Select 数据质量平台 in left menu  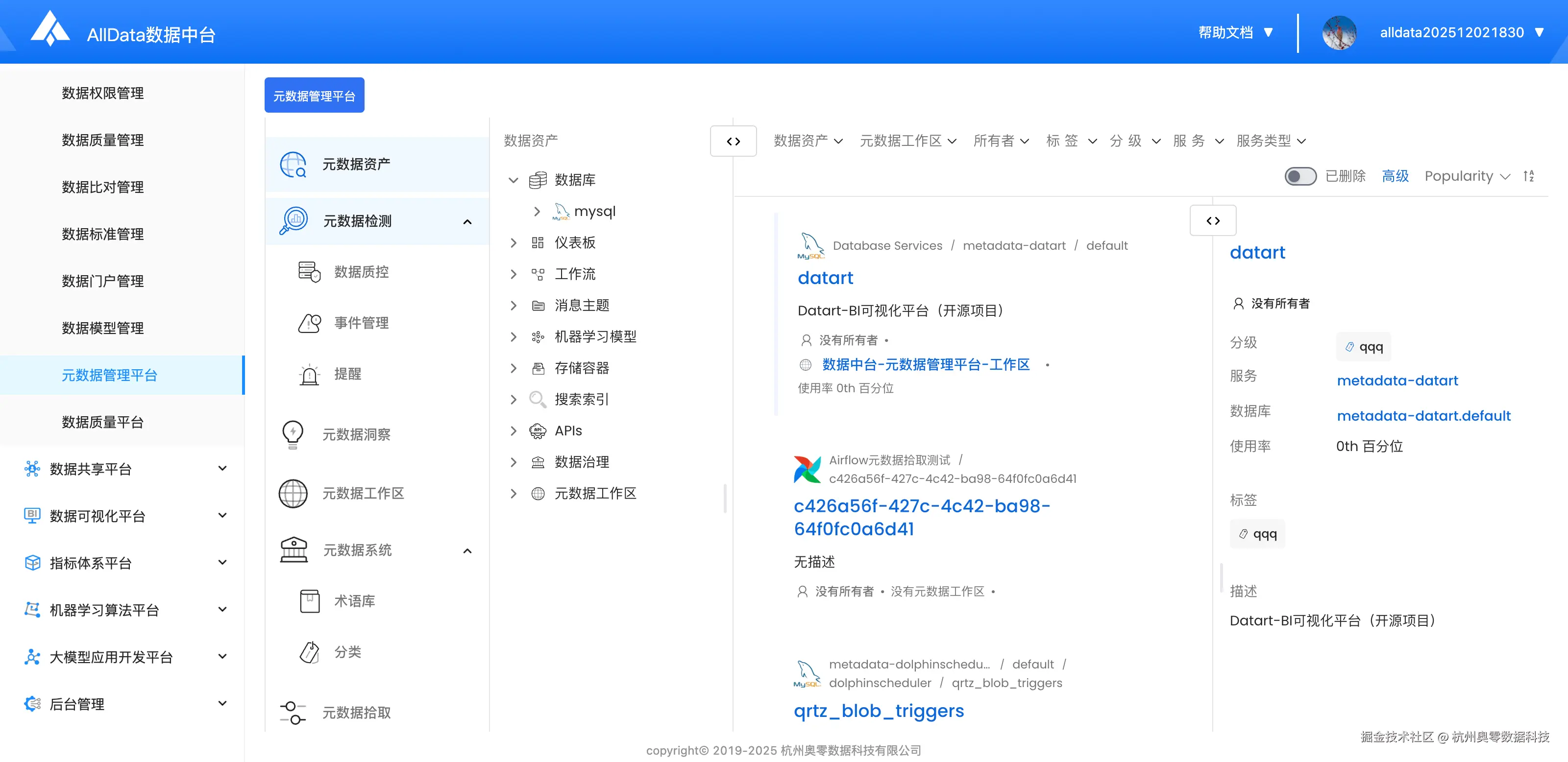pos(102,422)
